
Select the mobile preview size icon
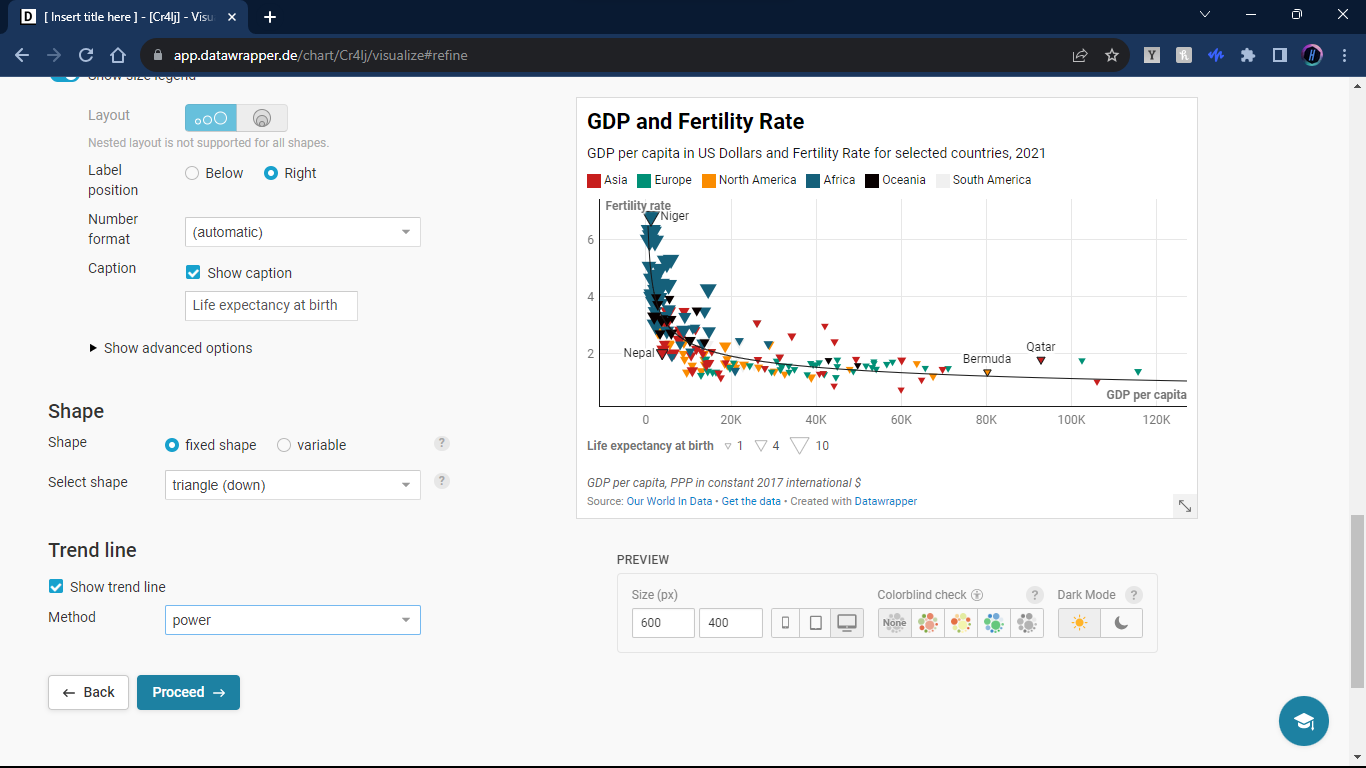785,623
